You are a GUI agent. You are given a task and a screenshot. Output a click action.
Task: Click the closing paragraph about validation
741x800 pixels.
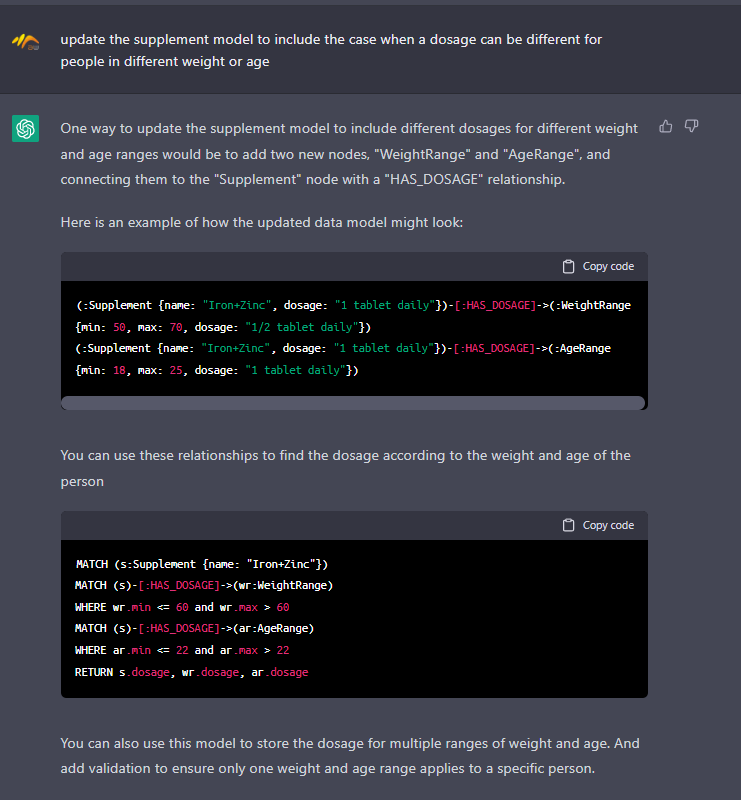(x=350, y=756)
